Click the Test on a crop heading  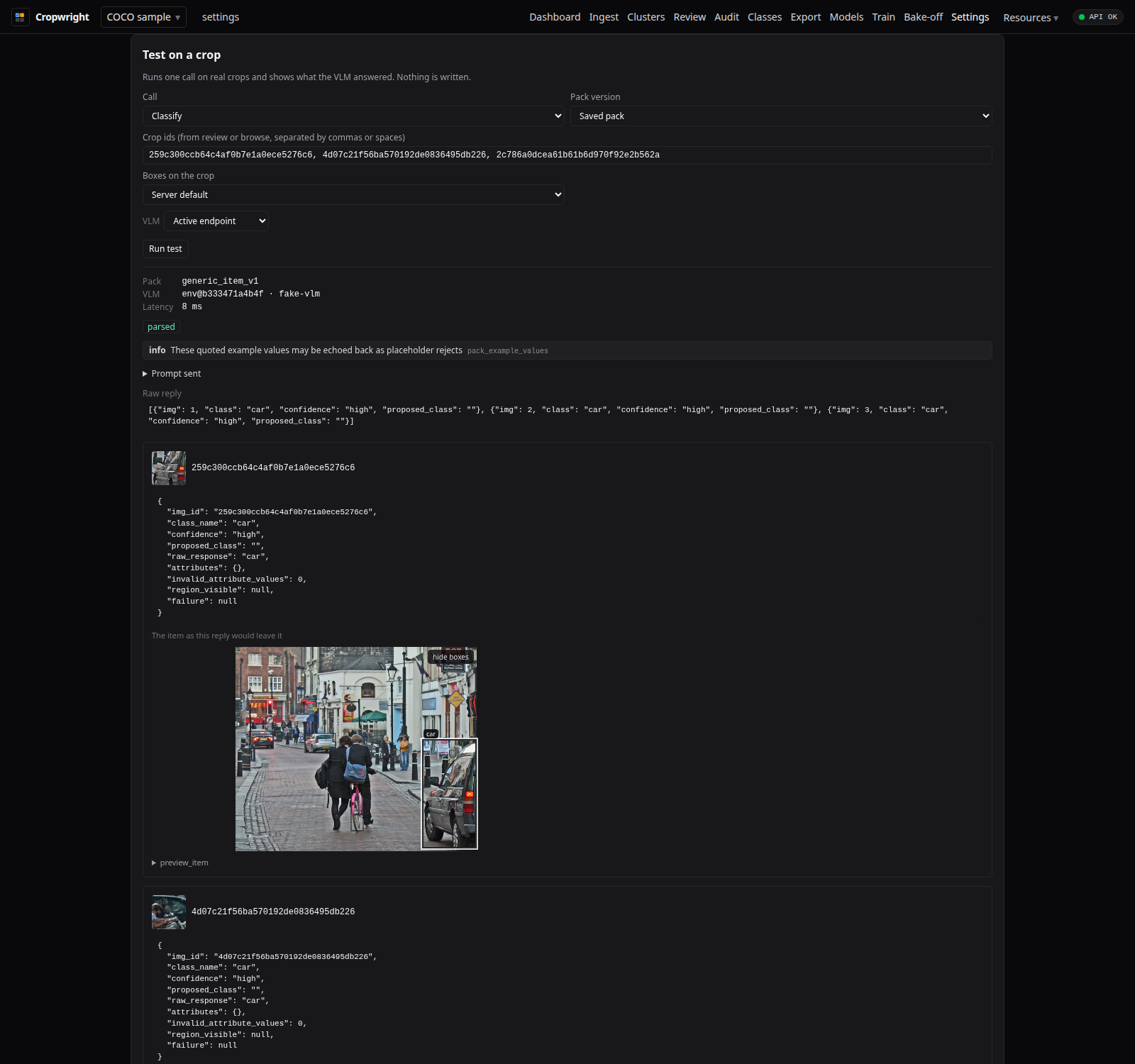[x=182, y=55]
